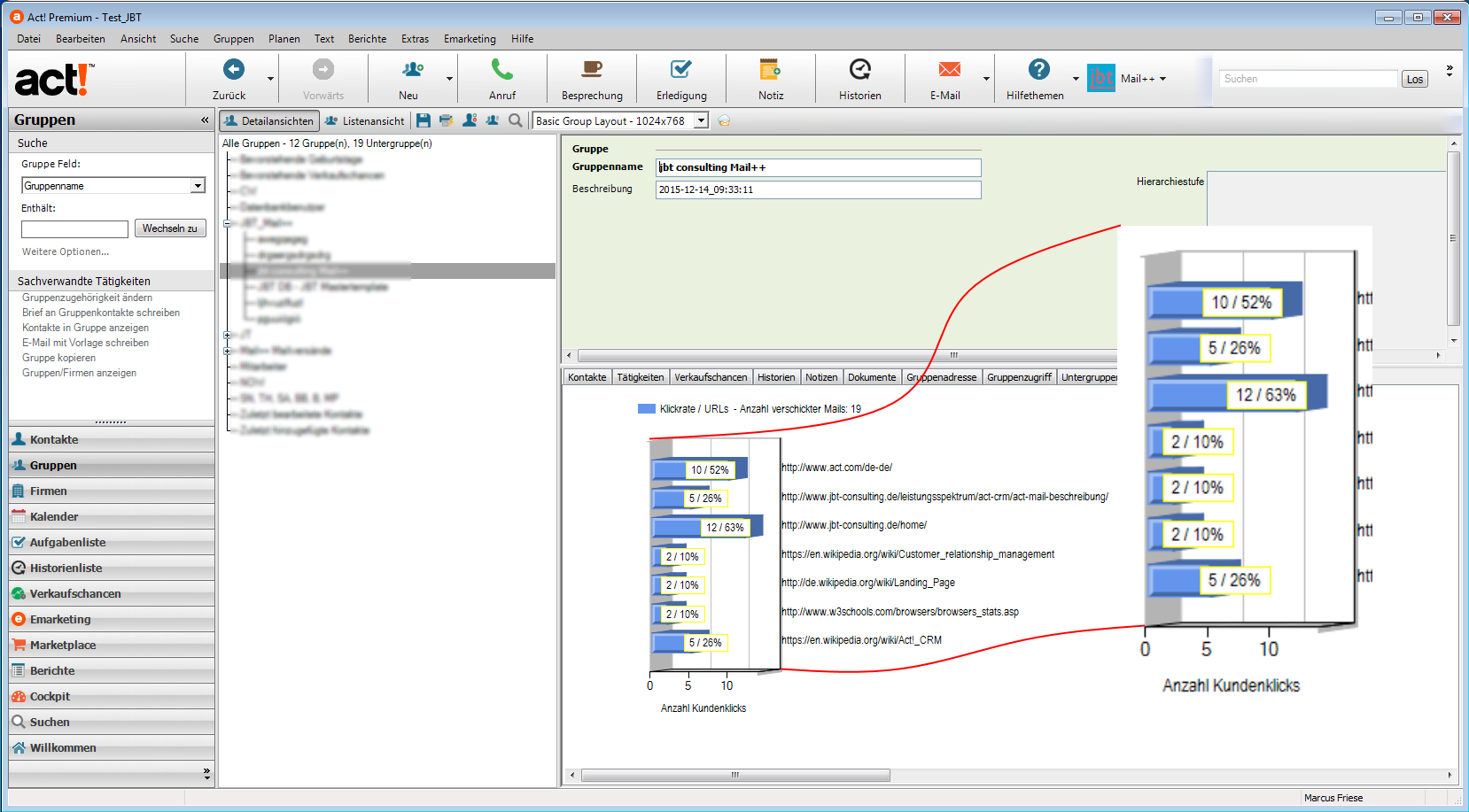
Task: Open Kalender in the navigation bar
Action: coord(112,516)
